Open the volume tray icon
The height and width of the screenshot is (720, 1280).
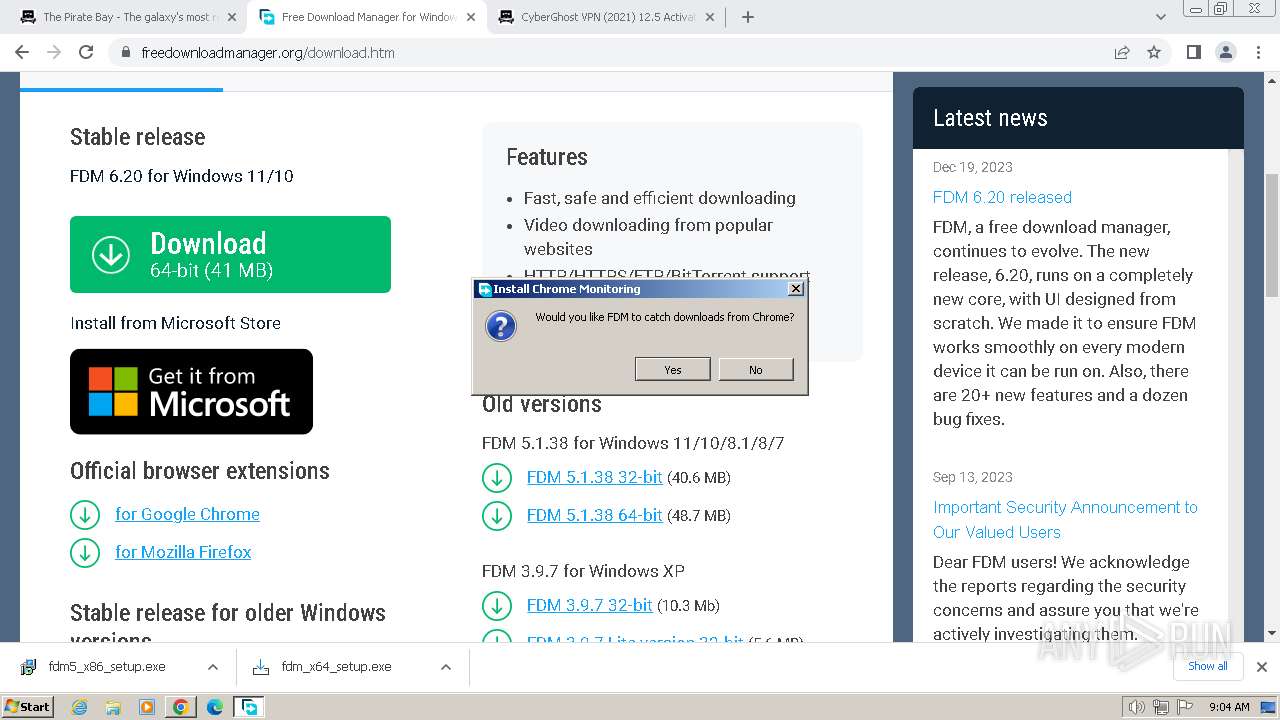(x=1137, y=707)
